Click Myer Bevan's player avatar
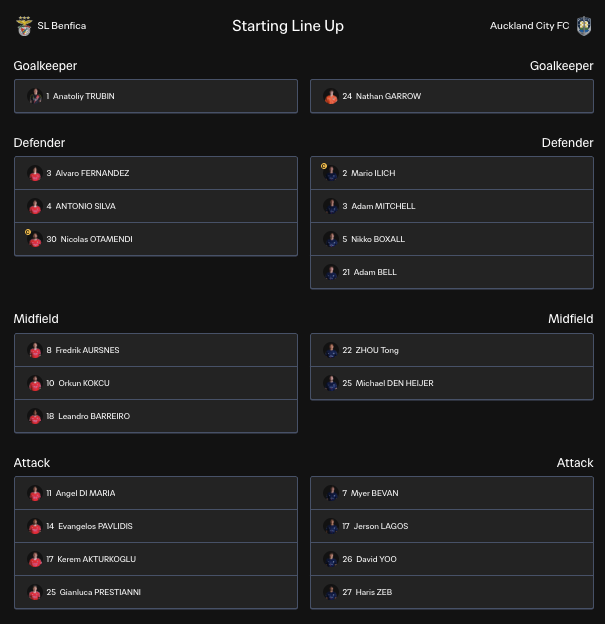This screenshot has width=605, height=624. [x=331, y=493]
